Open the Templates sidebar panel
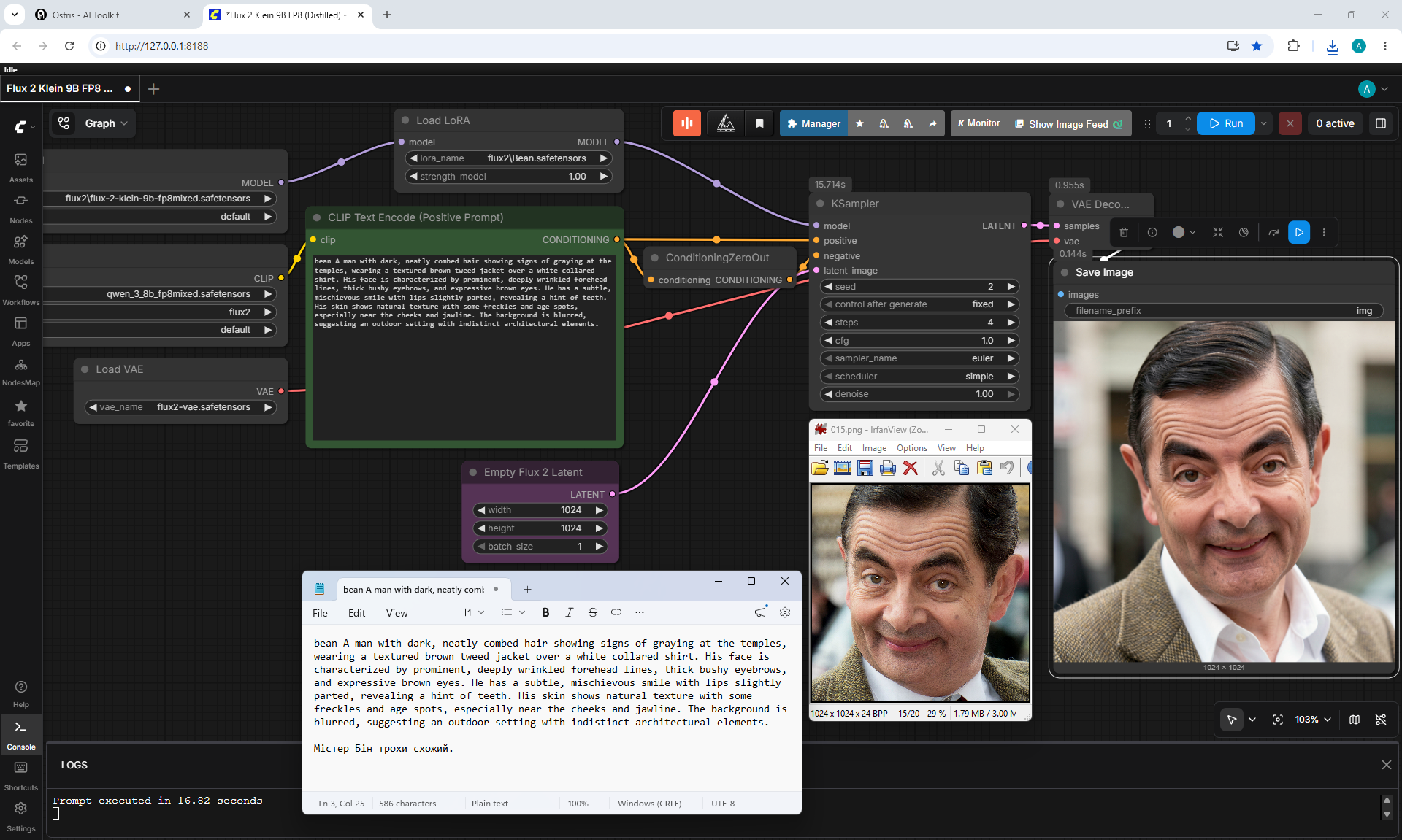This screenshot has width=1402, height=840. [20, 453]
